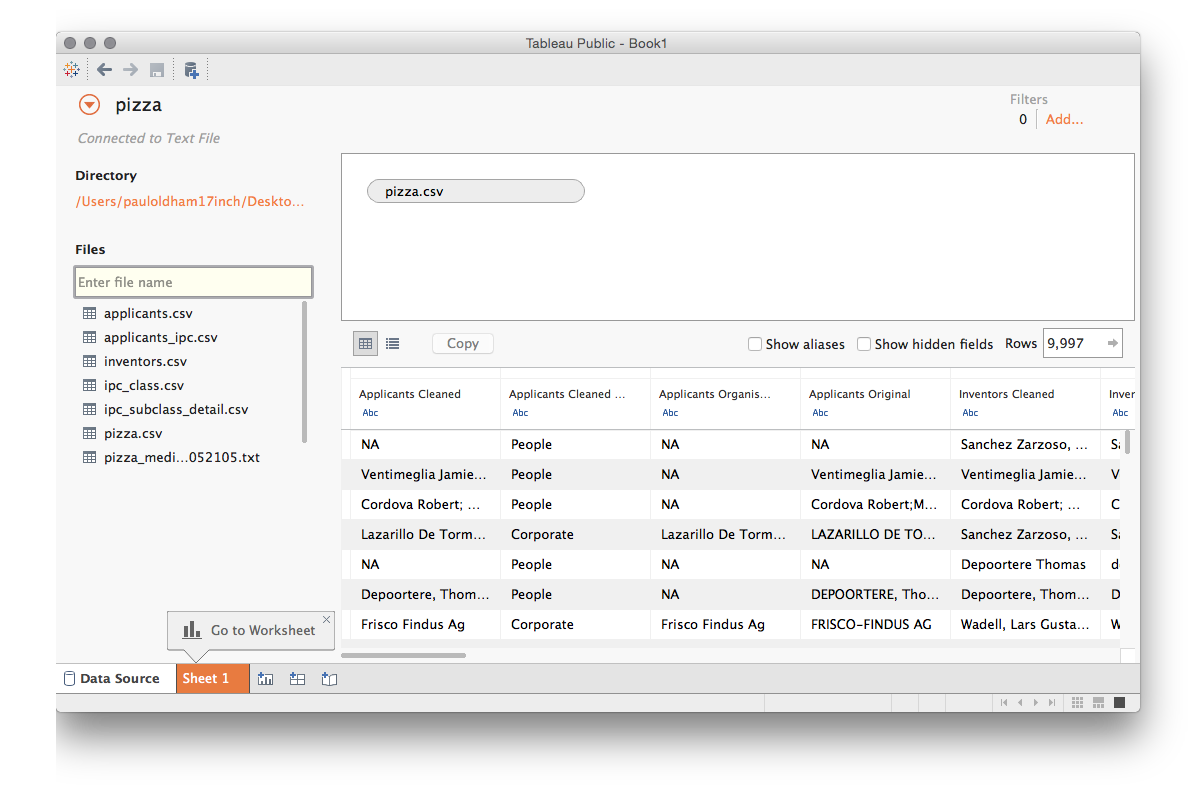Open the pizza data source dropdown circle
This screenshot has width=1196, height=792.
89,105
